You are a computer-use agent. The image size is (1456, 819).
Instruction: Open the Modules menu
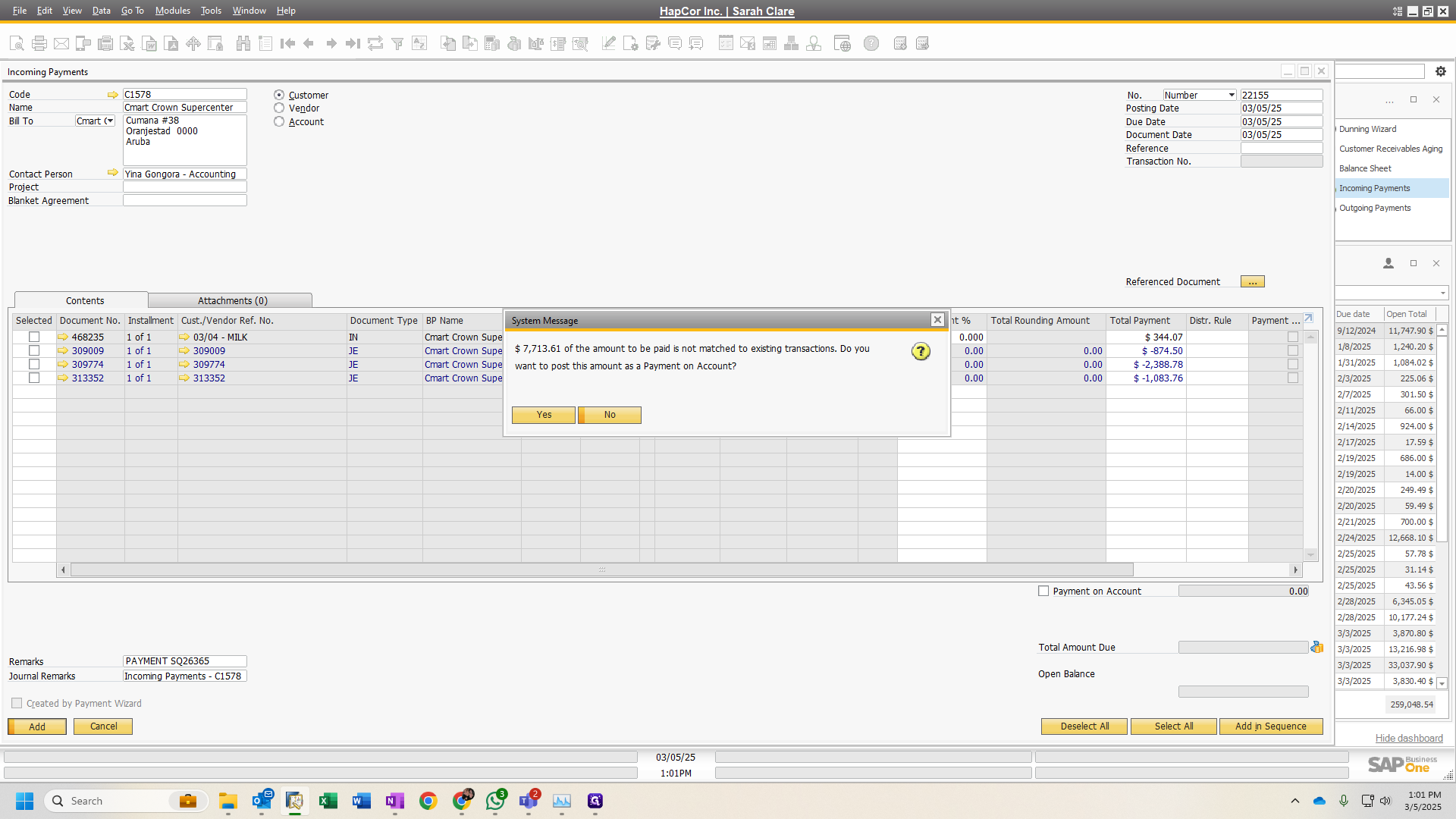(x=172, y=11)
